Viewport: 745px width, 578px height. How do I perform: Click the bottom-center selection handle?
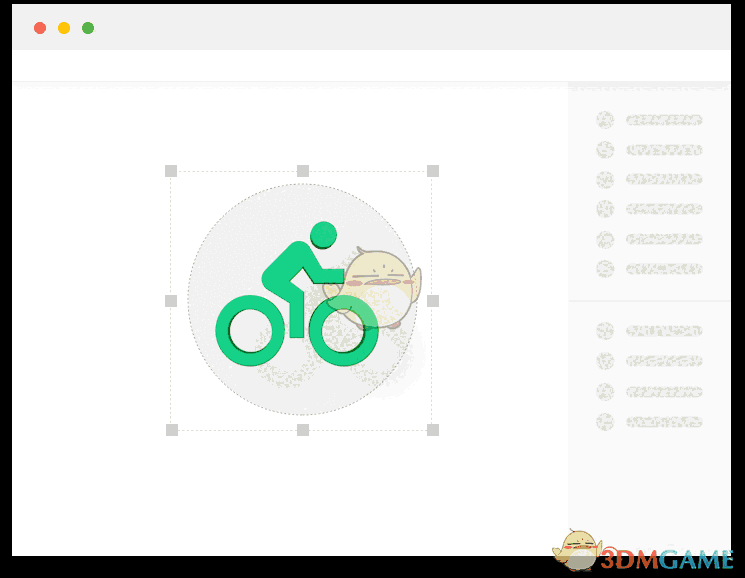tap(303, 430)
